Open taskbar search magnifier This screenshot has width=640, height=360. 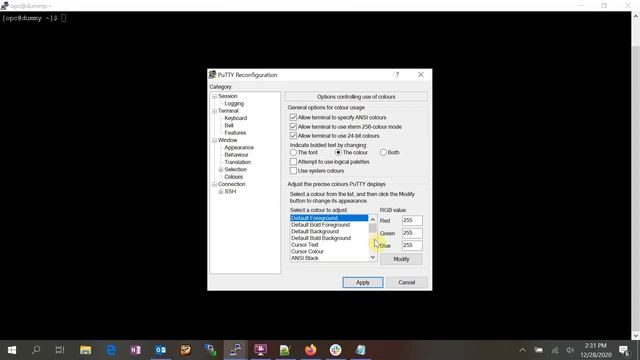[x=36, y=350]
